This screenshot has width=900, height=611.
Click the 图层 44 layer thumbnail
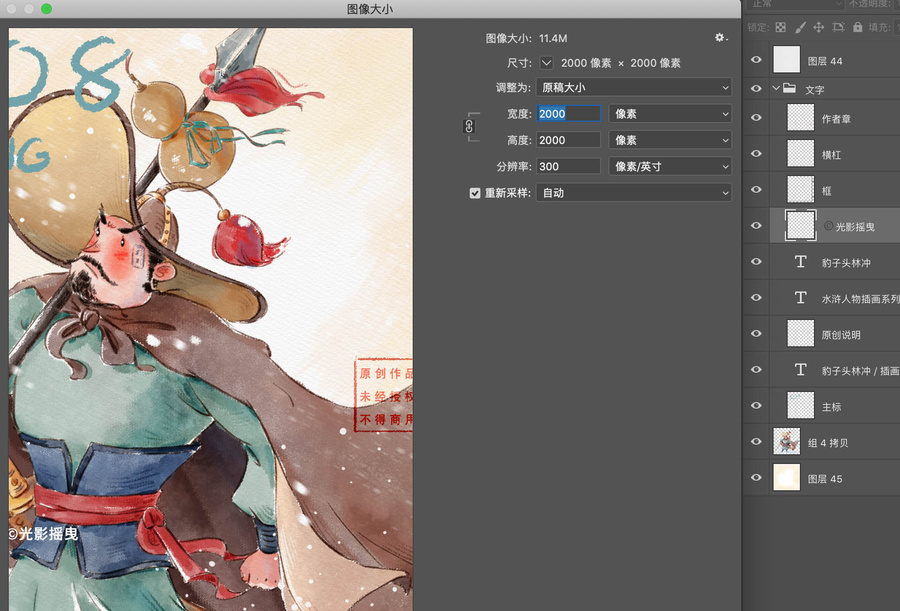[786, 60]
